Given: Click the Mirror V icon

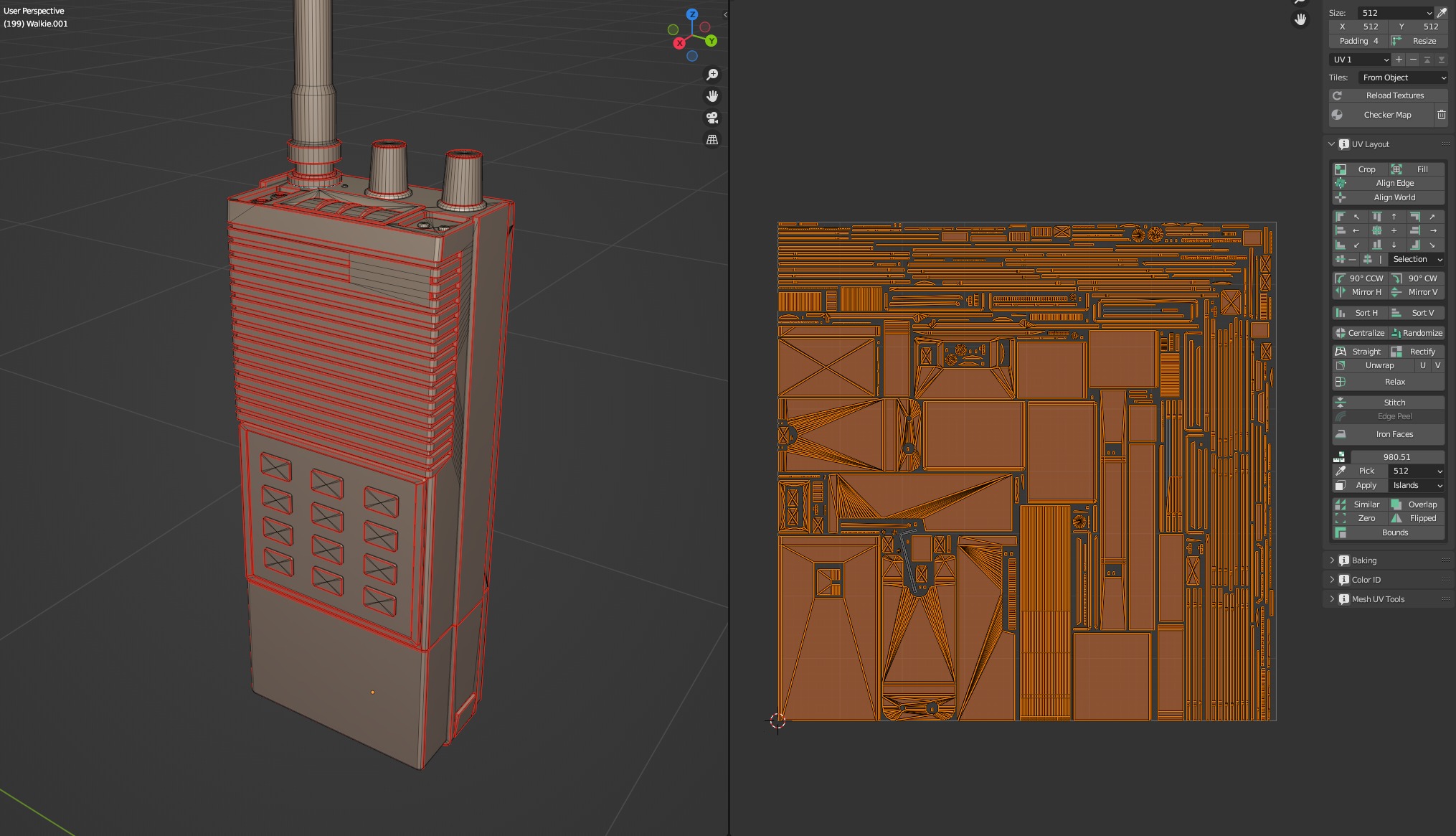Looking at the screenshot, I should tap(1396, 292).
